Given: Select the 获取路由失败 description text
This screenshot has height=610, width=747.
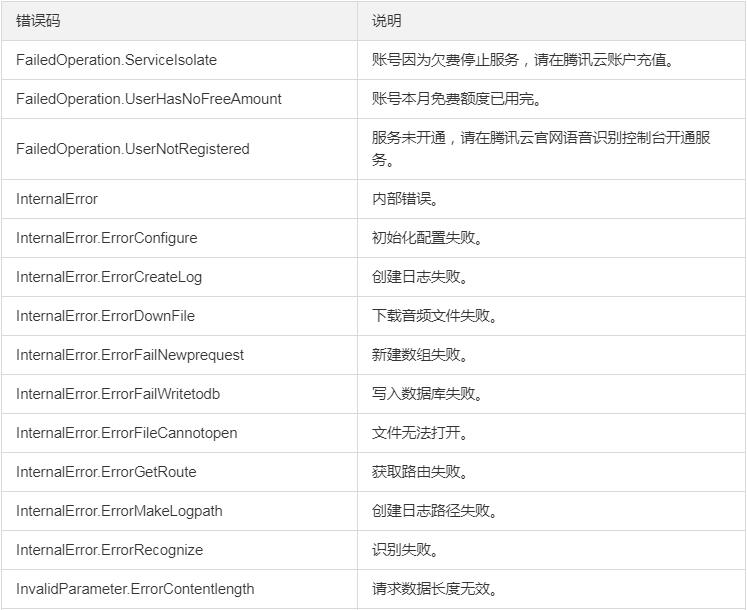Looking at the screenshot, I should [420, 472].
